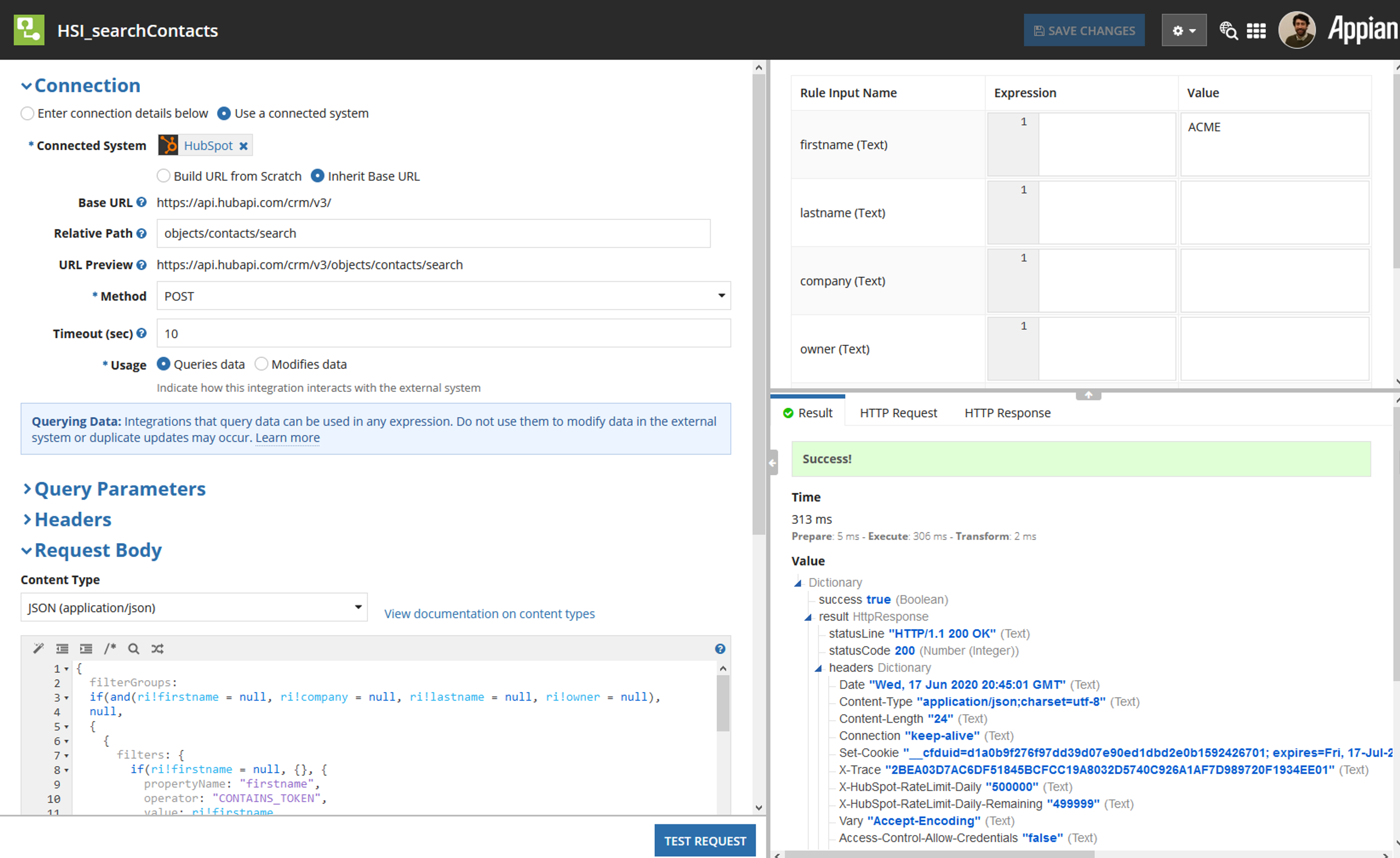The image size is (1400, 858).
Task: Collapse the top Dictionary node in Value tree
Action: pyautogui.click(x=798, y=583)
